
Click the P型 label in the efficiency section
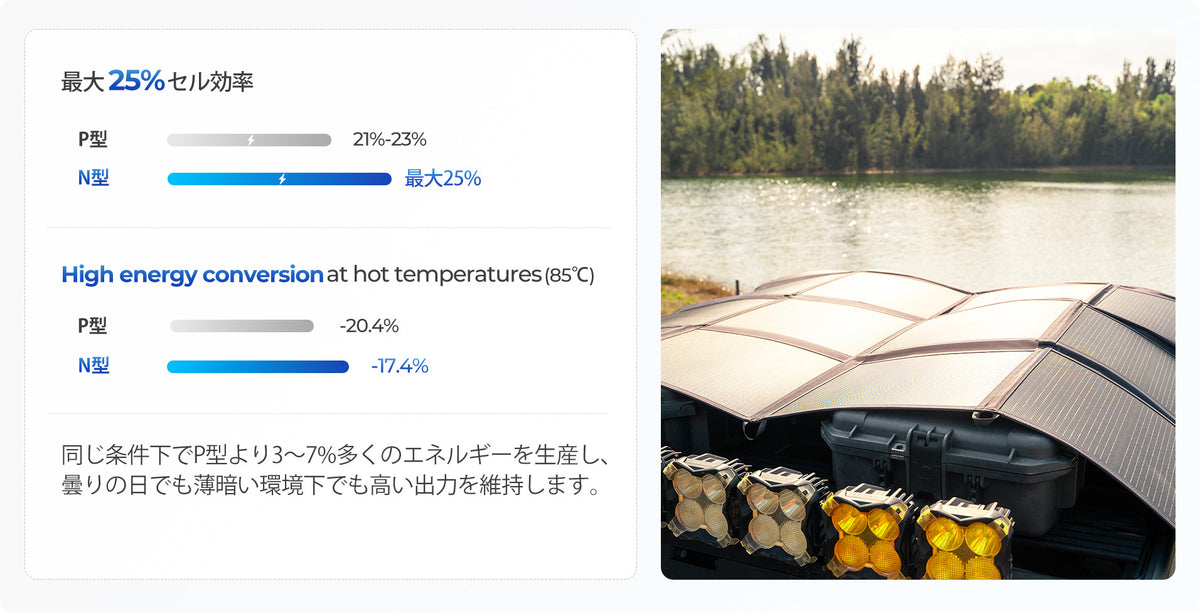92,140
